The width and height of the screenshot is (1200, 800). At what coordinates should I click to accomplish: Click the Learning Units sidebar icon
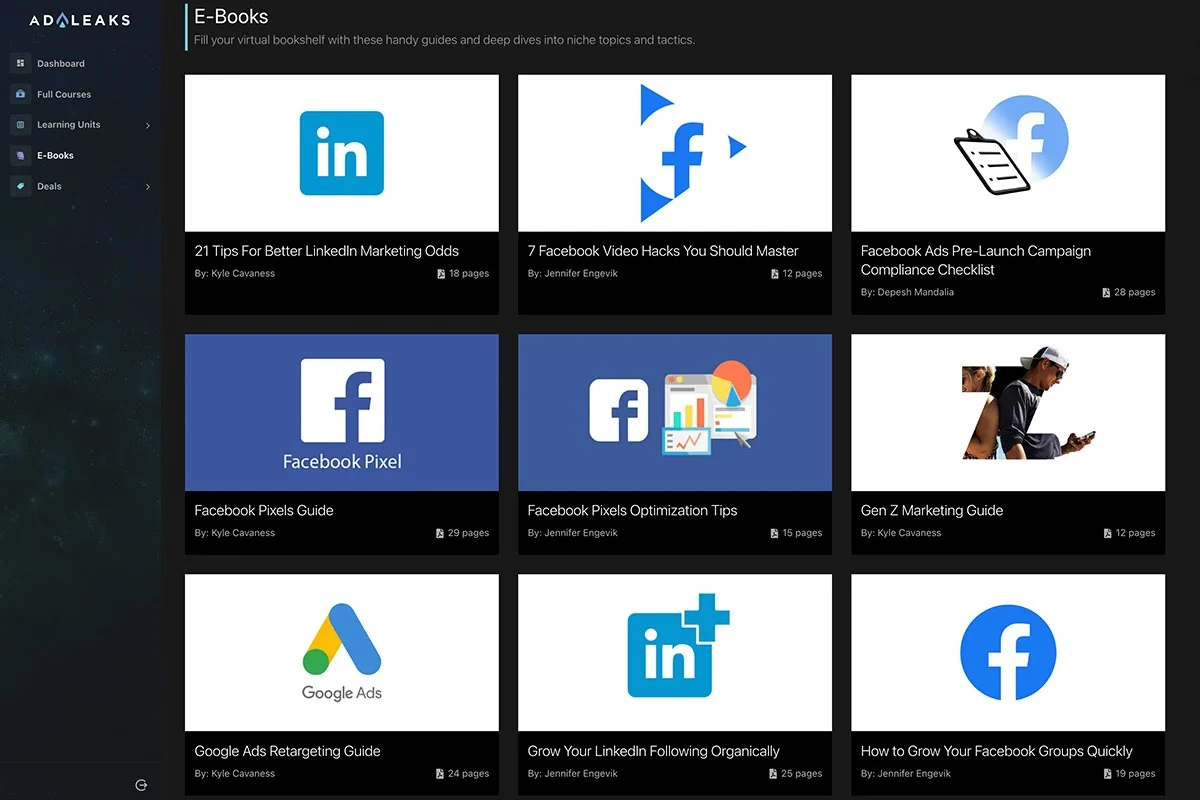20,125
